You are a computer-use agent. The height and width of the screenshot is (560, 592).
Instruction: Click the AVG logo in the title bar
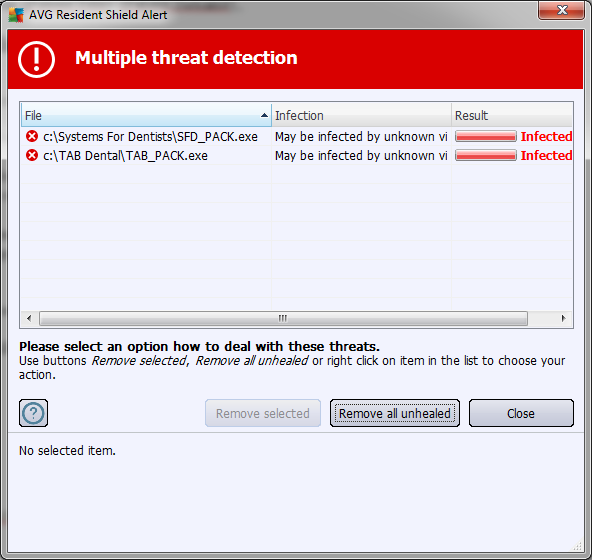tap(16, 15)
